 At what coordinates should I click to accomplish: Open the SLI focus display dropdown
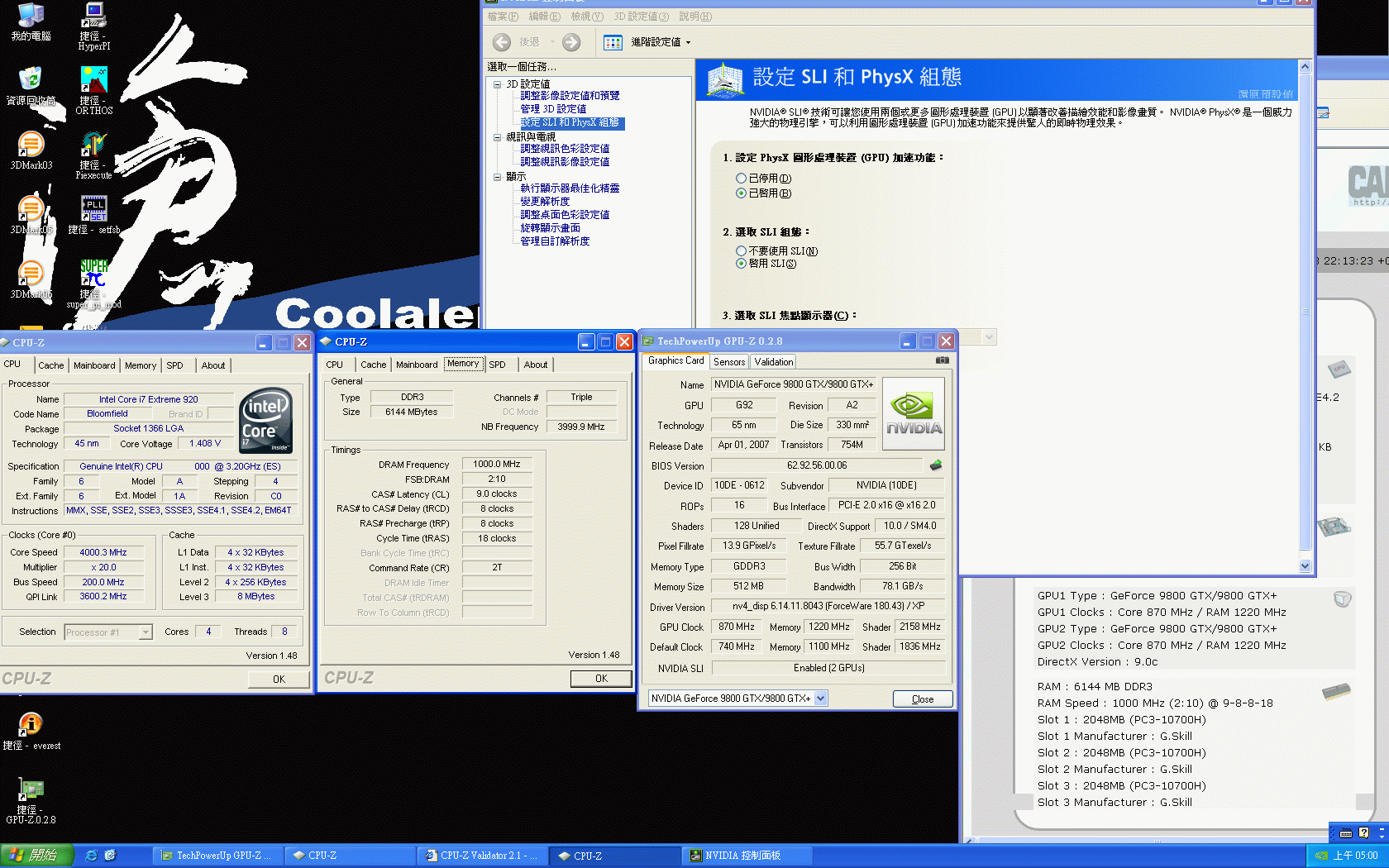coord(989,337)
